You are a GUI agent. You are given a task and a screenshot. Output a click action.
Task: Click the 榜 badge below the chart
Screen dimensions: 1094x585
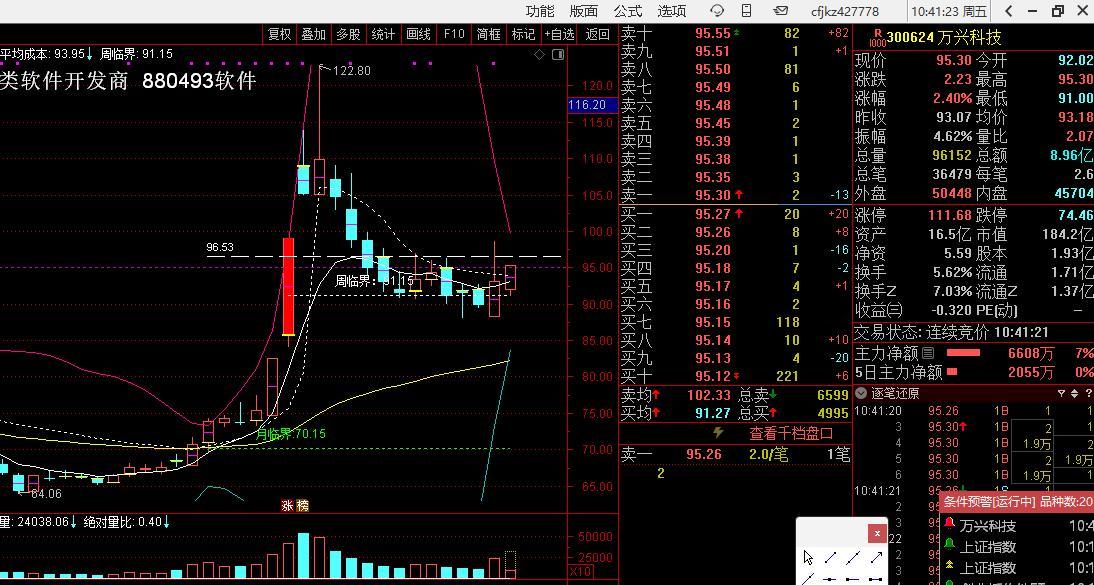[x=301, y=505]
